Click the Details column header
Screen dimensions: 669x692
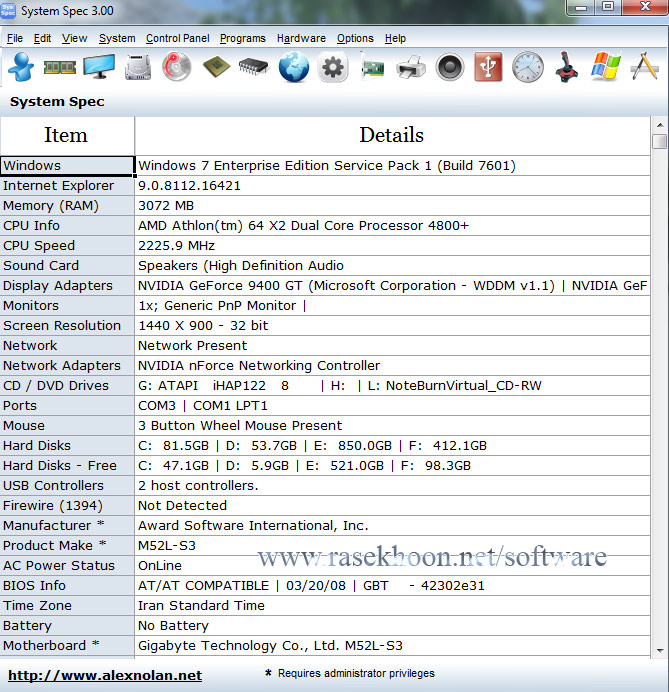pos(392,135)
